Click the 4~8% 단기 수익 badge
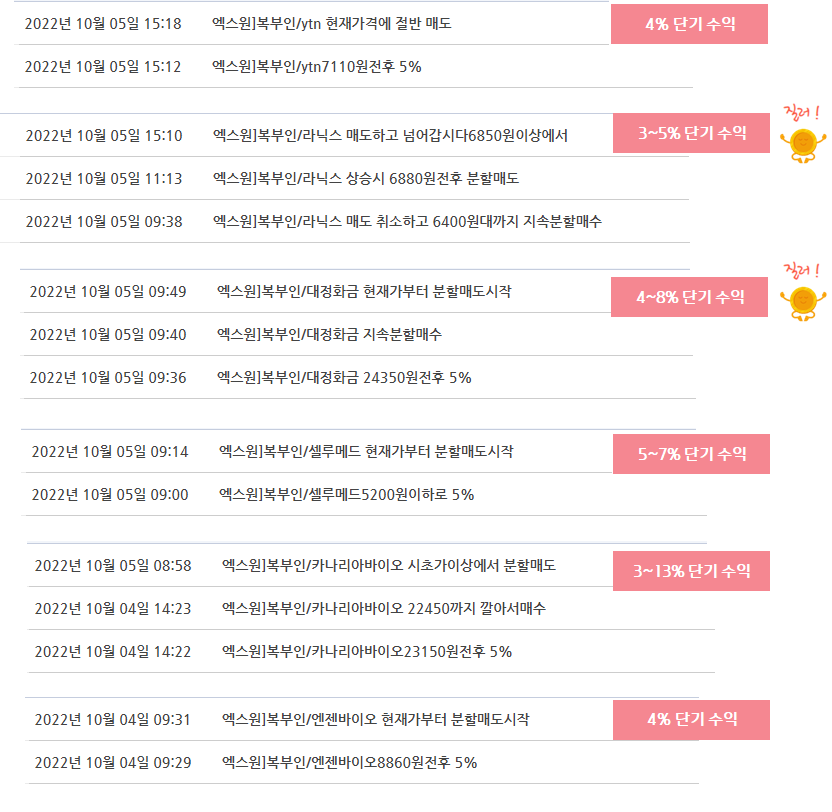 (689, 297)
